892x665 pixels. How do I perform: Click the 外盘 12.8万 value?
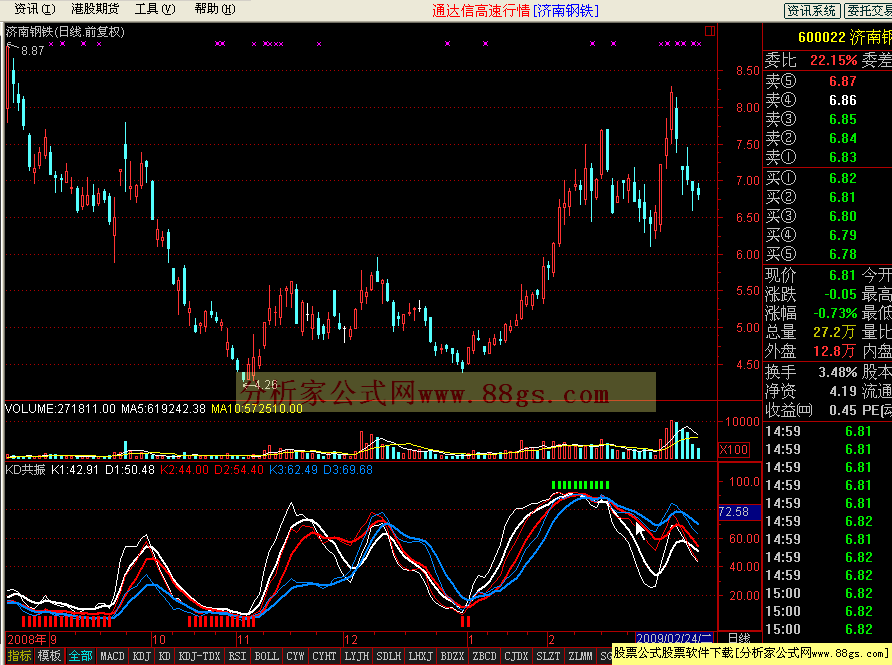834,351
